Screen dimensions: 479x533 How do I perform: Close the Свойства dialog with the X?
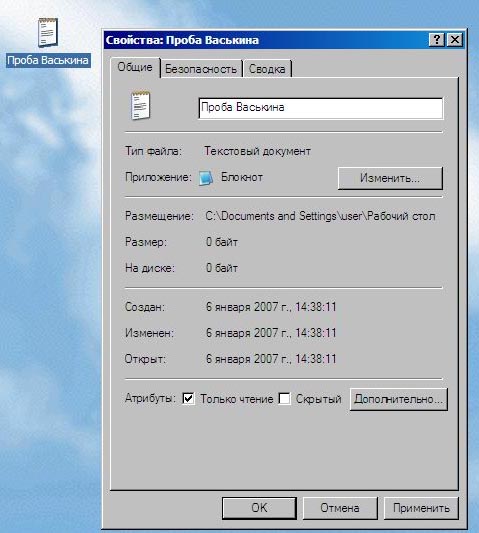455,40
